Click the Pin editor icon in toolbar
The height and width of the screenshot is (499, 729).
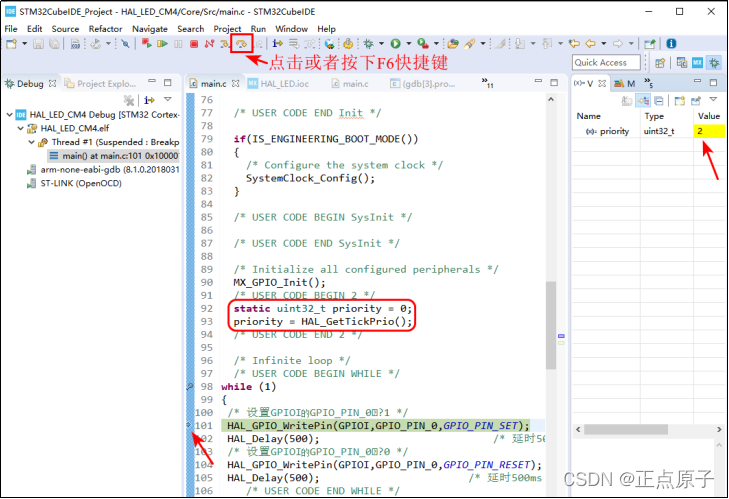[649, 44]
